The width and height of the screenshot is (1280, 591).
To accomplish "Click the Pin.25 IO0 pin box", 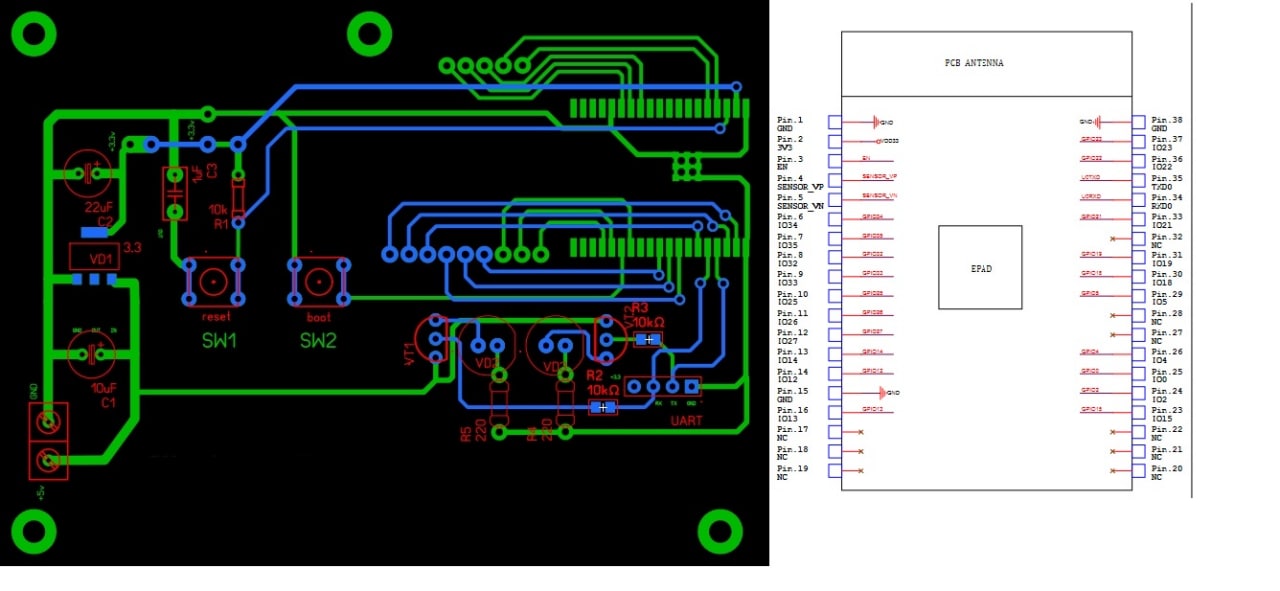I will click(1138, 374).
